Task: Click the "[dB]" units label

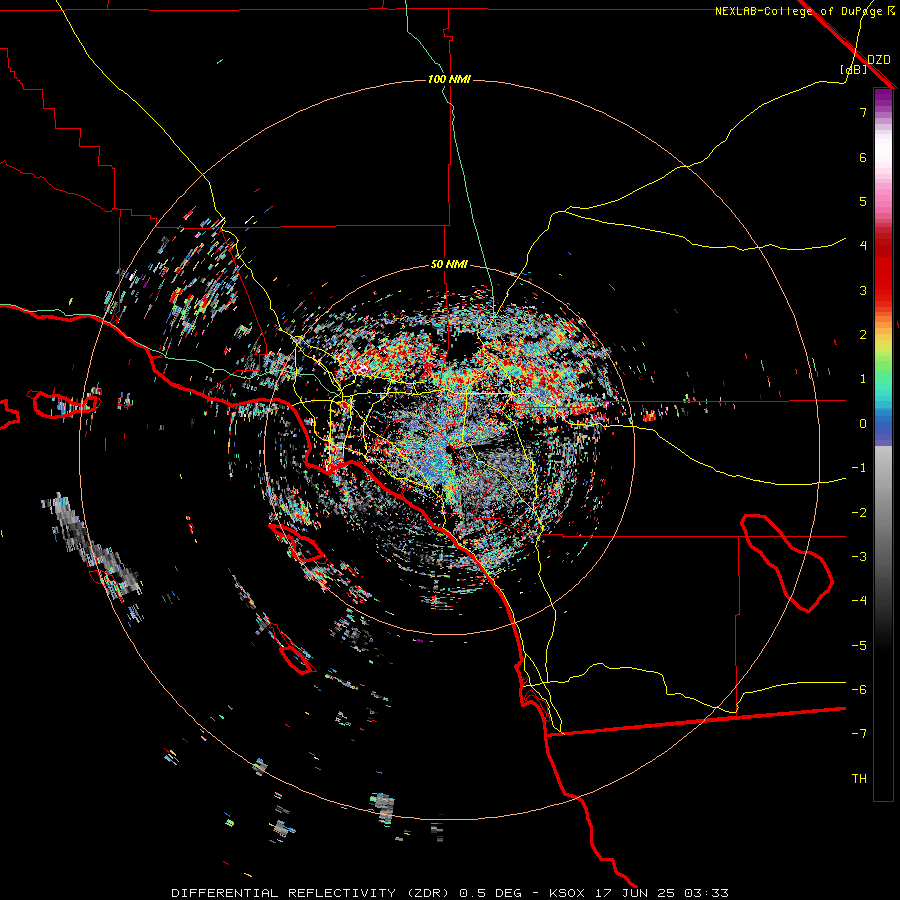Action: (854, 69)
